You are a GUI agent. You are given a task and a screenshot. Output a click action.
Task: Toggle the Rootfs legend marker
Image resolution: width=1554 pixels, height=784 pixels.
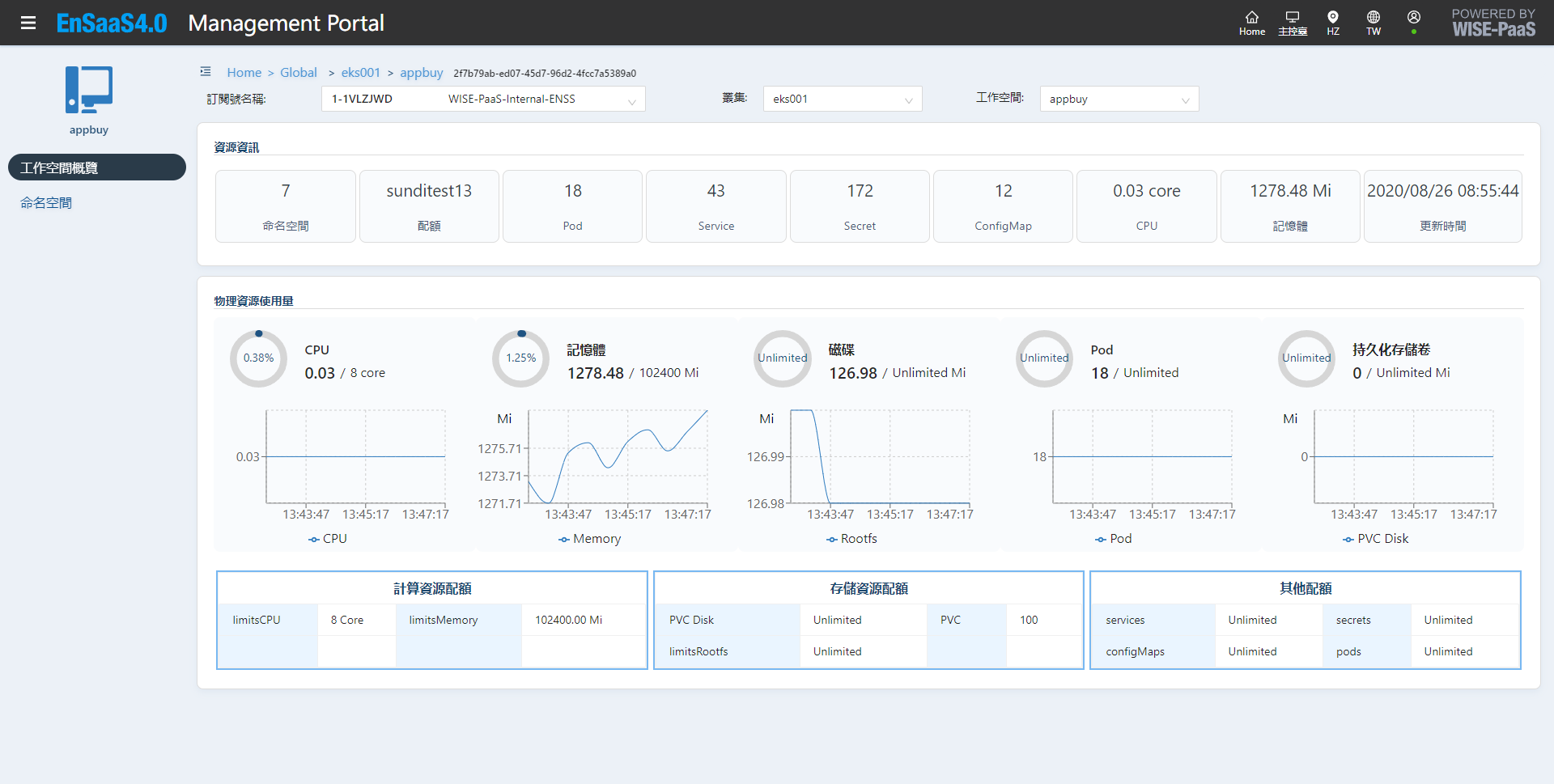pyautogui.click(x=832, y=539)
